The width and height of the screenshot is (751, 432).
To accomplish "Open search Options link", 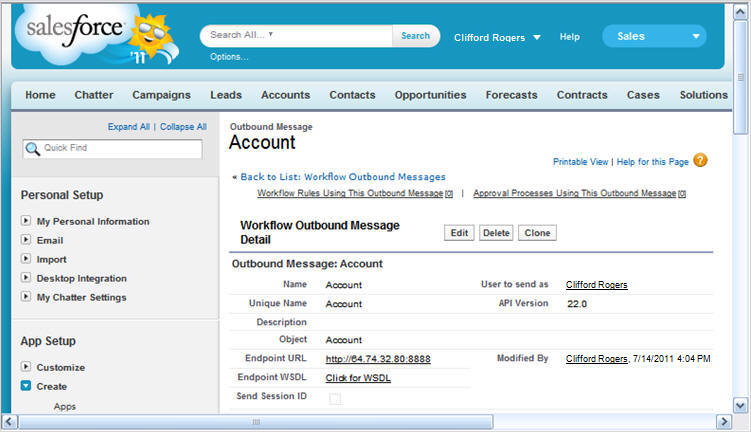I will 229,57.
